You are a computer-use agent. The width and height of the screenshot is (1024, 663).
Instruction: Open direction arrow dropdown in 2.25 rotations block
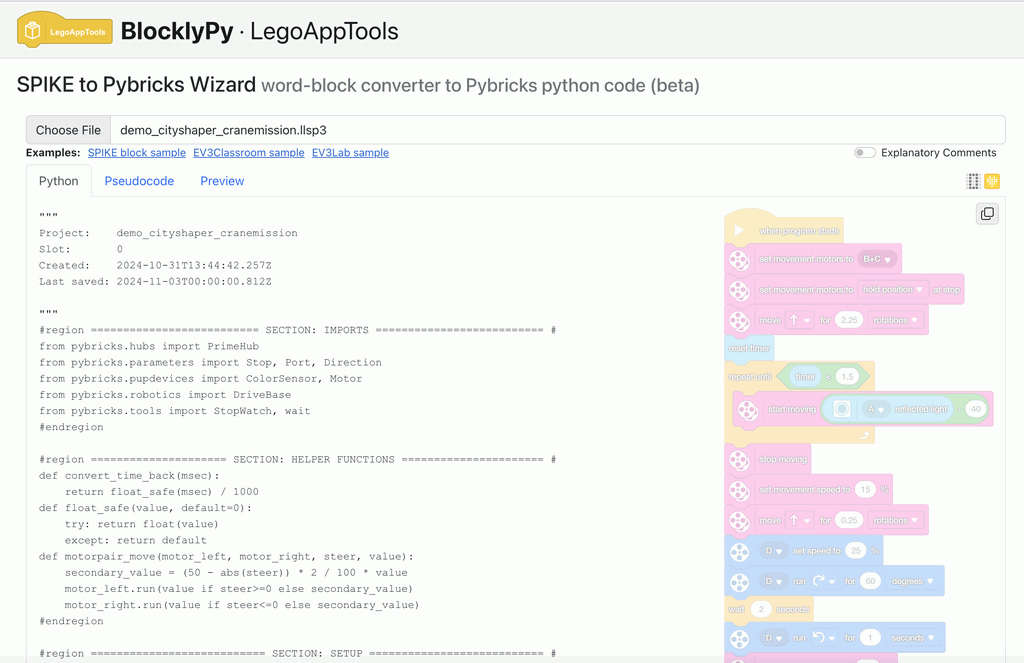point(799,320)
